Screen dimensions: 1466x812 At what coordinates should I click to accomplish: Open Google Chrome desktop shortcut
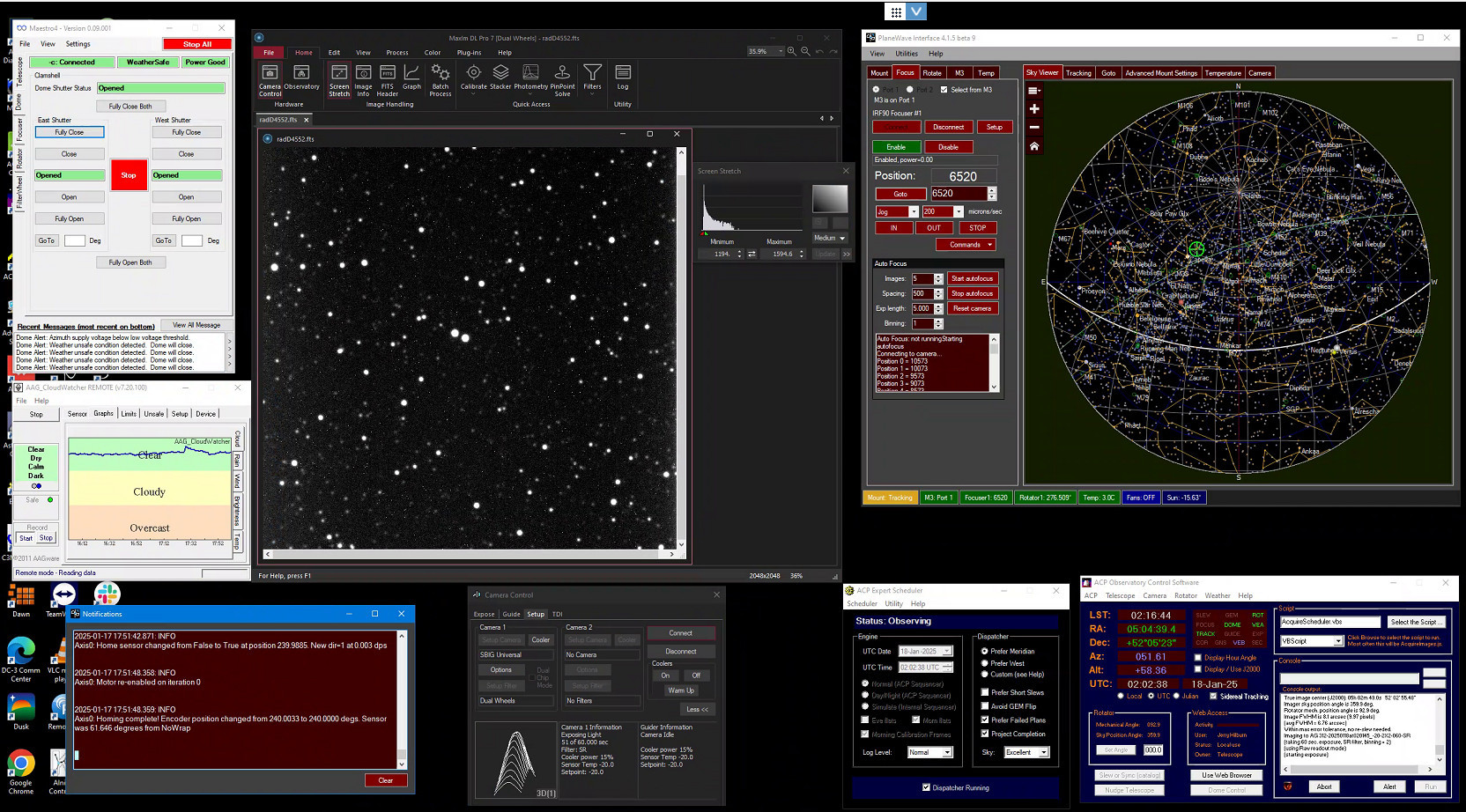pyautogui.click(x=21, y=772)
